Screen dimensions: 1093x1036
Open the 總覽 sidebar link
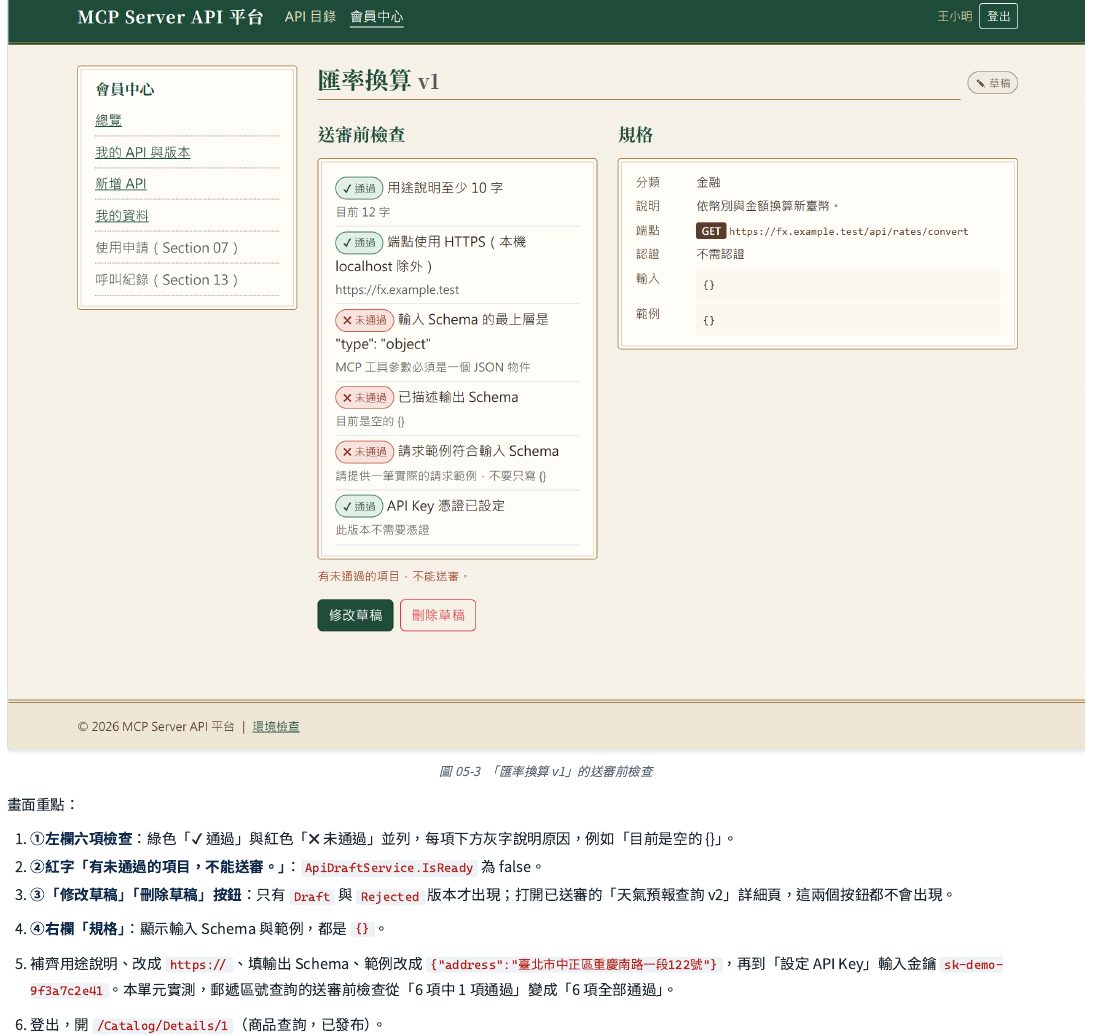pos(108,120)
